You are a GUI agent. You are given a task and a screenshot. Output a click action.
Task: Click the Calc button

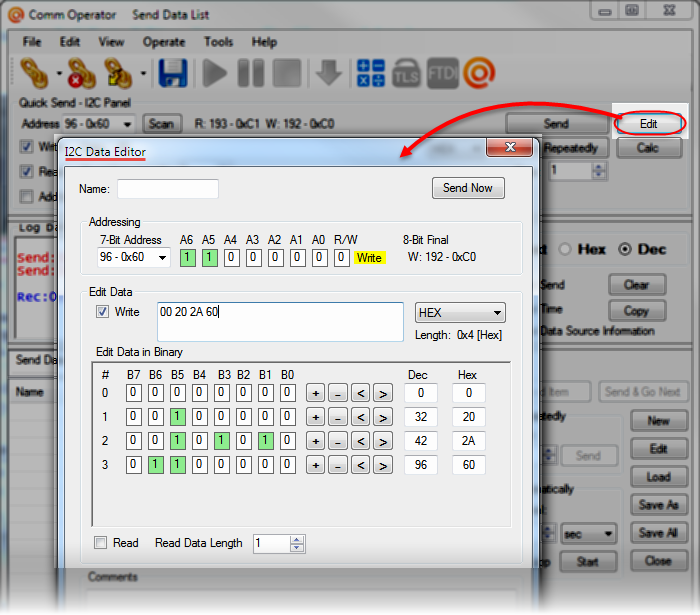[x=648, y=148]
